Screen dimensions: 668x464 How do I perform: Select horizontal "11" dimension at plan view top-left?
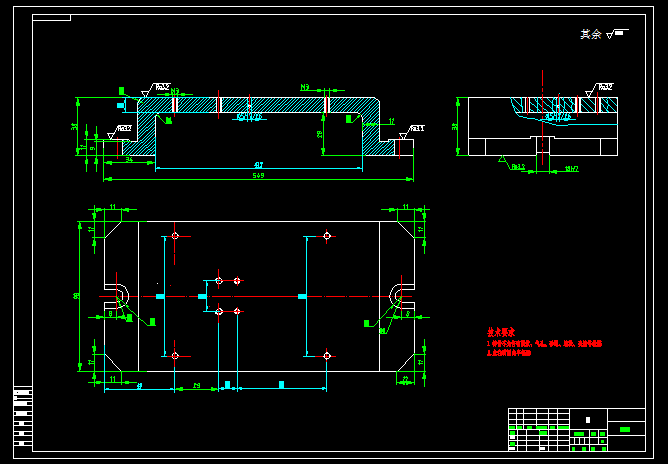[x=113, y=207]
